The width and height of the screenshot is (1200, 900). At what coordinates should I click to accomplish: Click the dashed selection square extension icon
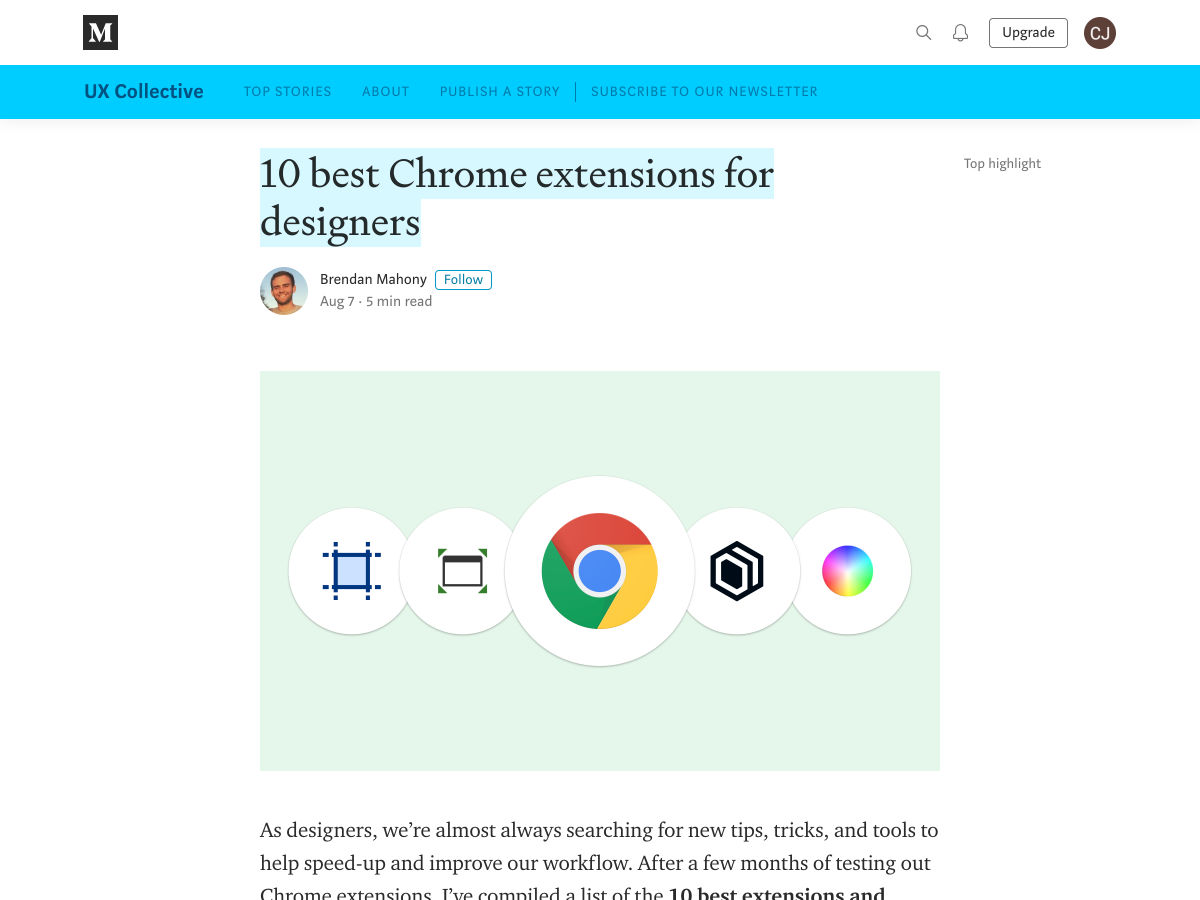tap(351, 571)
